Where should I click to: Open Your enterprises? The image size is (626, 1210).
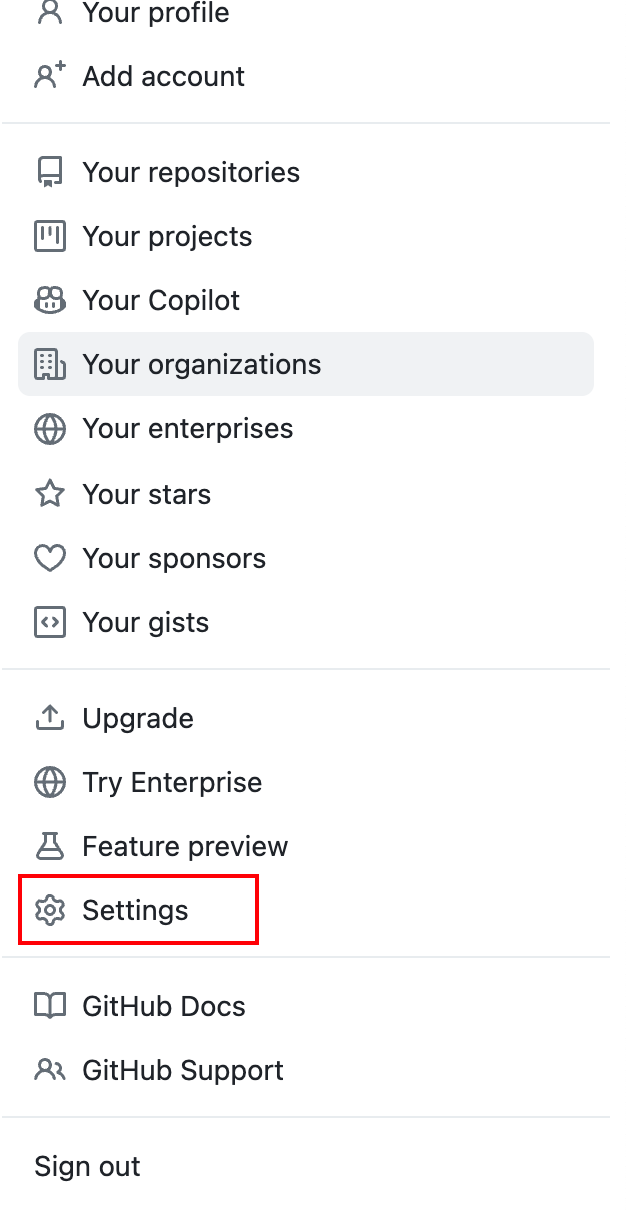click(x=306, y=428)
